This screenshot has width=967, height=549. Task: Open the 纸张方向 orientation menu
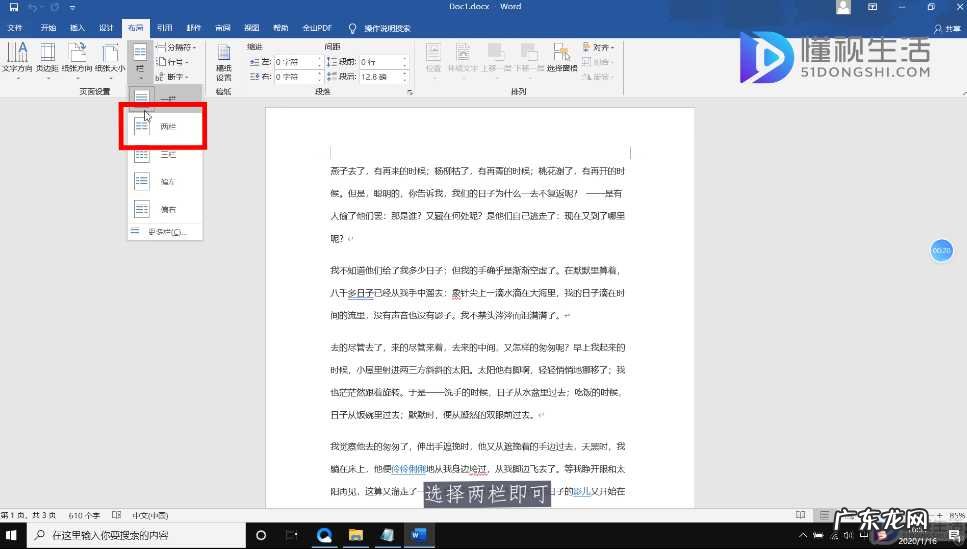click(x=77, y=60)
